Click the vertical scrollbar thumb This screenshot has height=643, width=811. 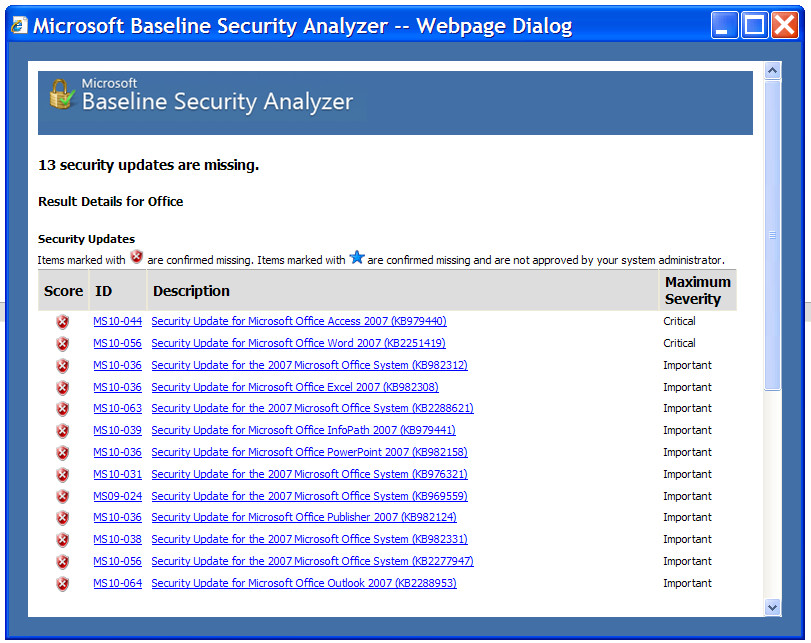pos(772,235)
